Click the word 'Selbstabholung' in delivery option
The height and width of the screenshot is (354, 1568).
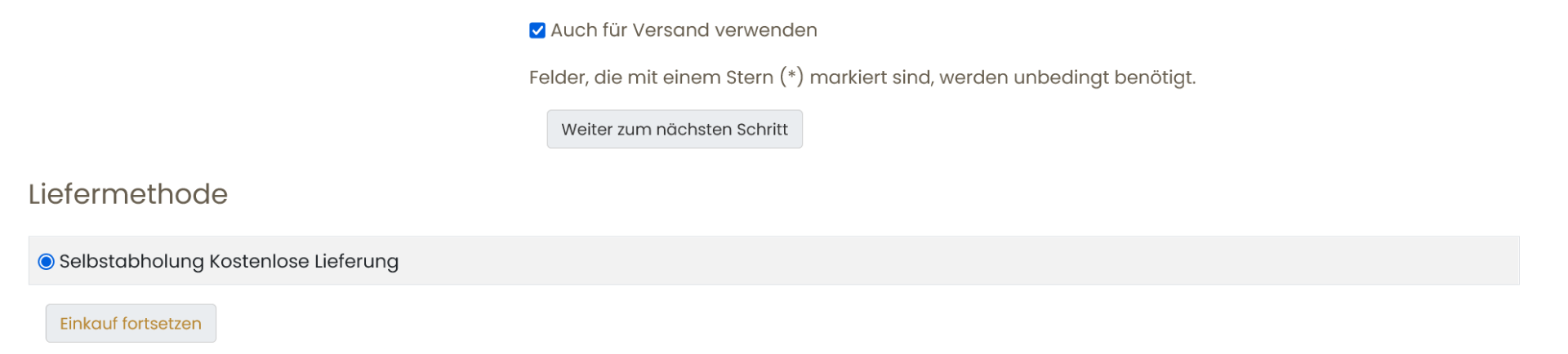click(x=131, y=262)
